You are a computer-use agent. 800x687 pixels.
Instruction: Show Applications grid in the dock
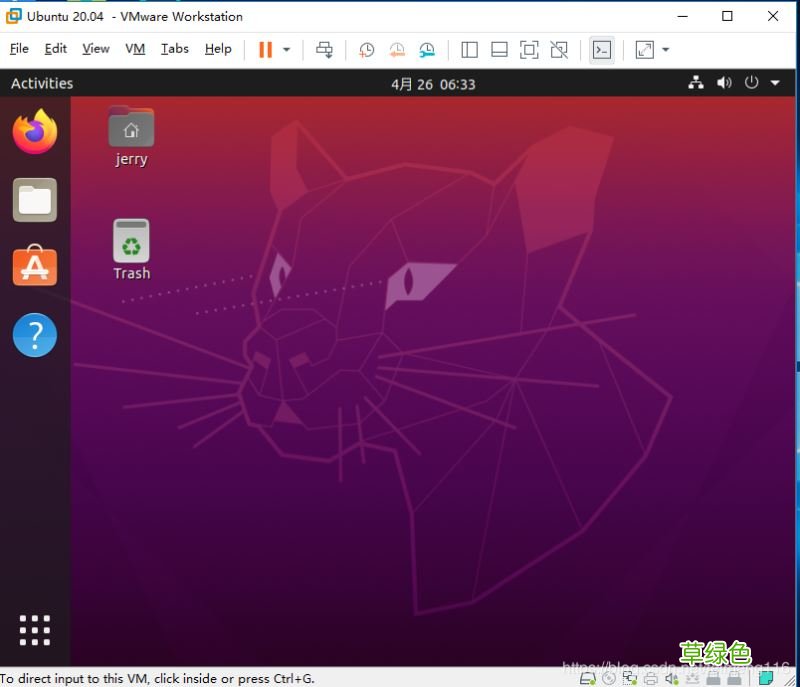pyautogui.click(x=35, y=630)
